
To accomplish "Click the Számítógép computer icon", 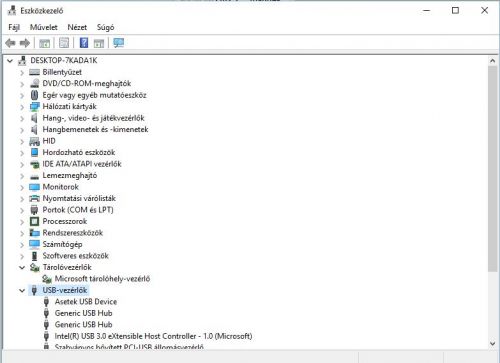I will (34, 244).
